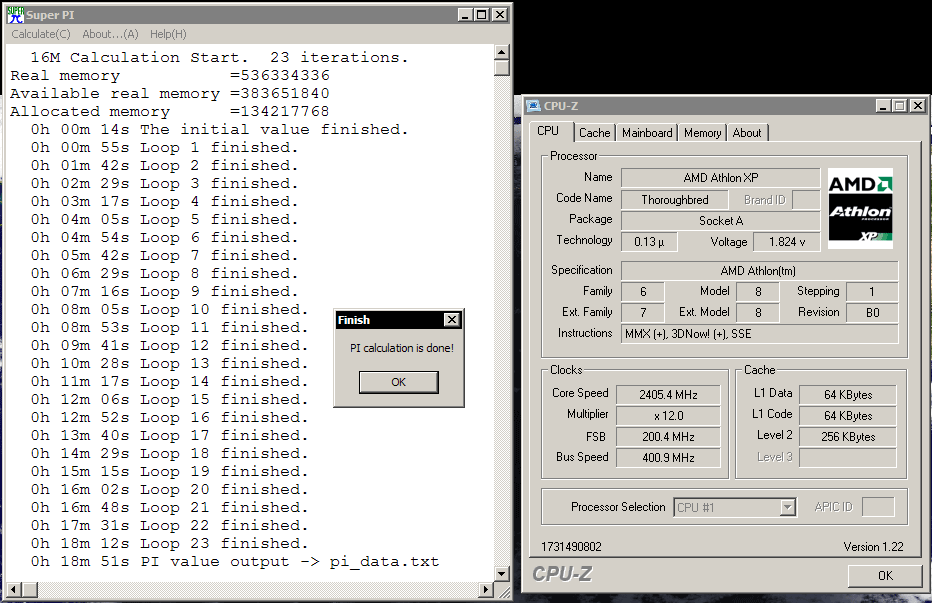The height and width of the screenshot is (603, 932).
Task: Click the 'Available real memory =383651840' line
Action: 170,93
